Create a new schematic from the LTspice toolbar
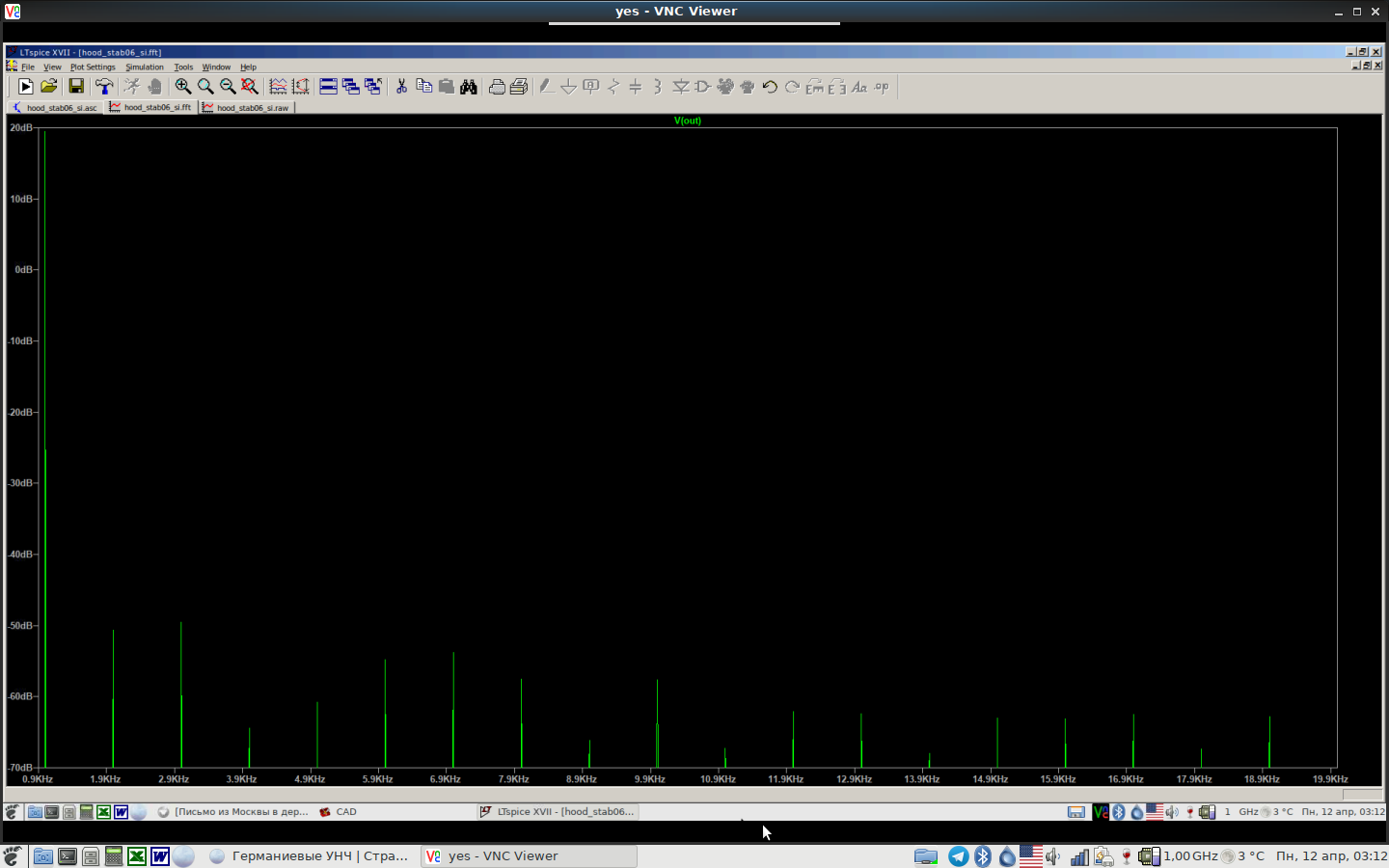Viewport: 1389px width, 868px height. click(25, 87)
